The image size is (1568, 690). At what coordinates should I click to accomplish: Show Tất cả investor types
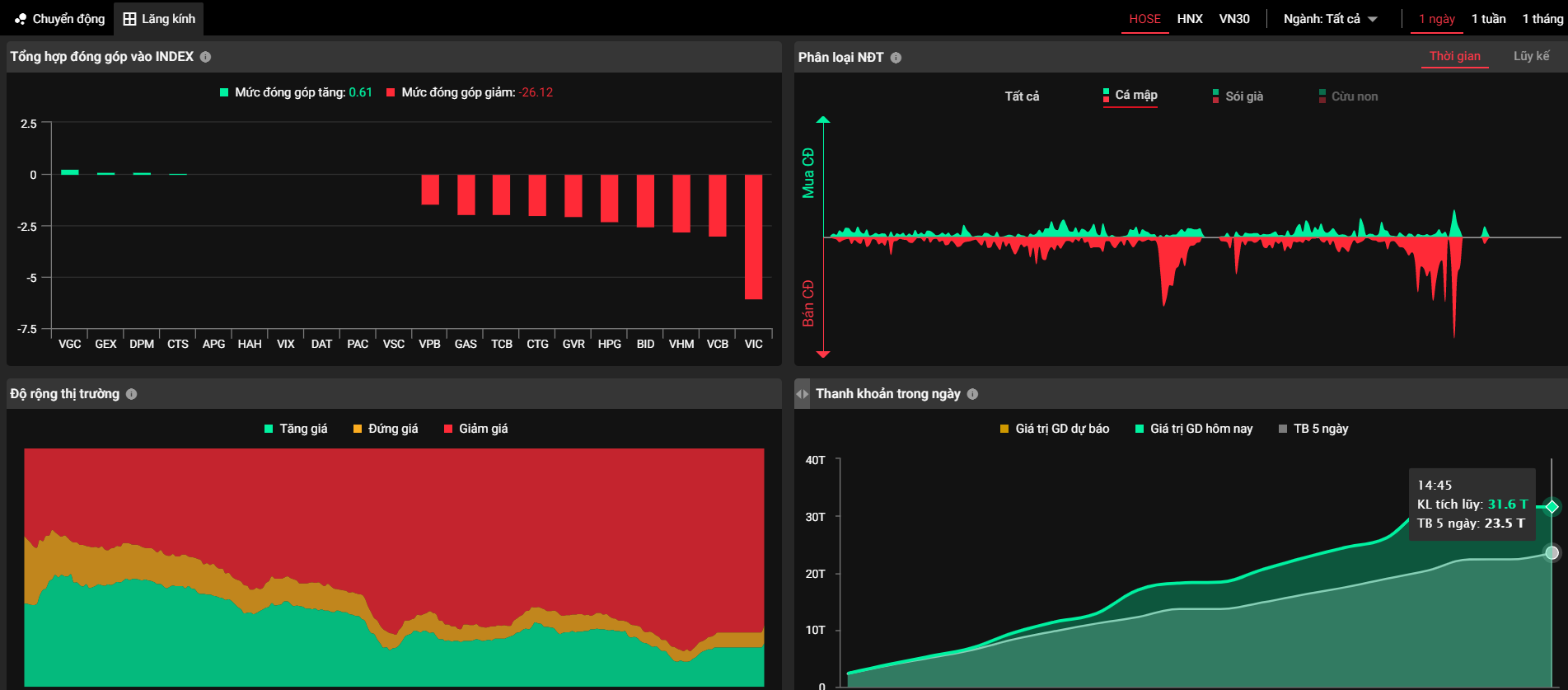tap(1021, 96)
